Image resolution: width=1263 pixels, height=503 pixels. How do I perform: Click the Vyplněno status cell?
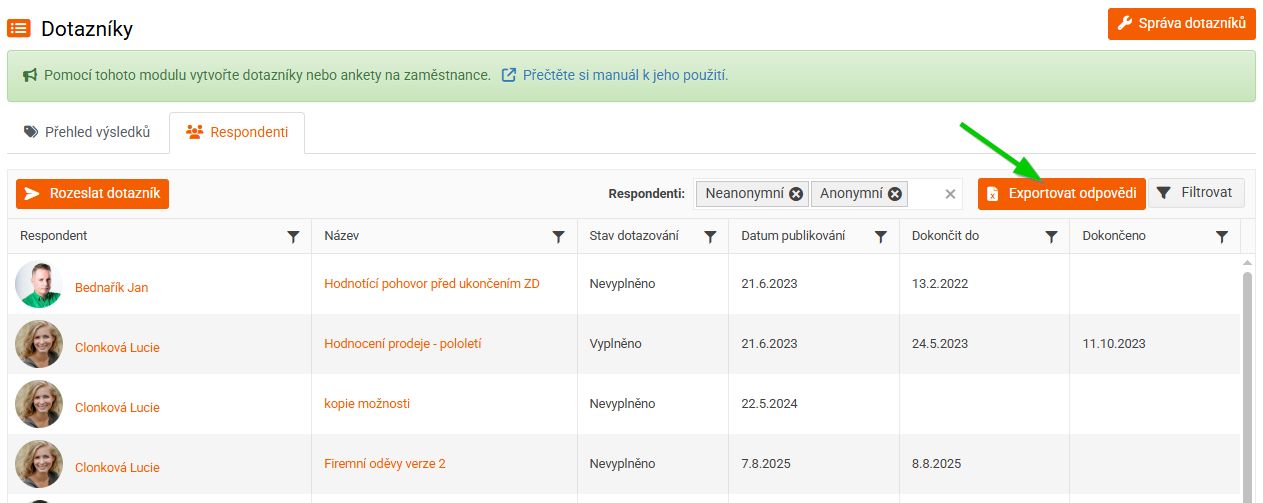coord(653,344)
